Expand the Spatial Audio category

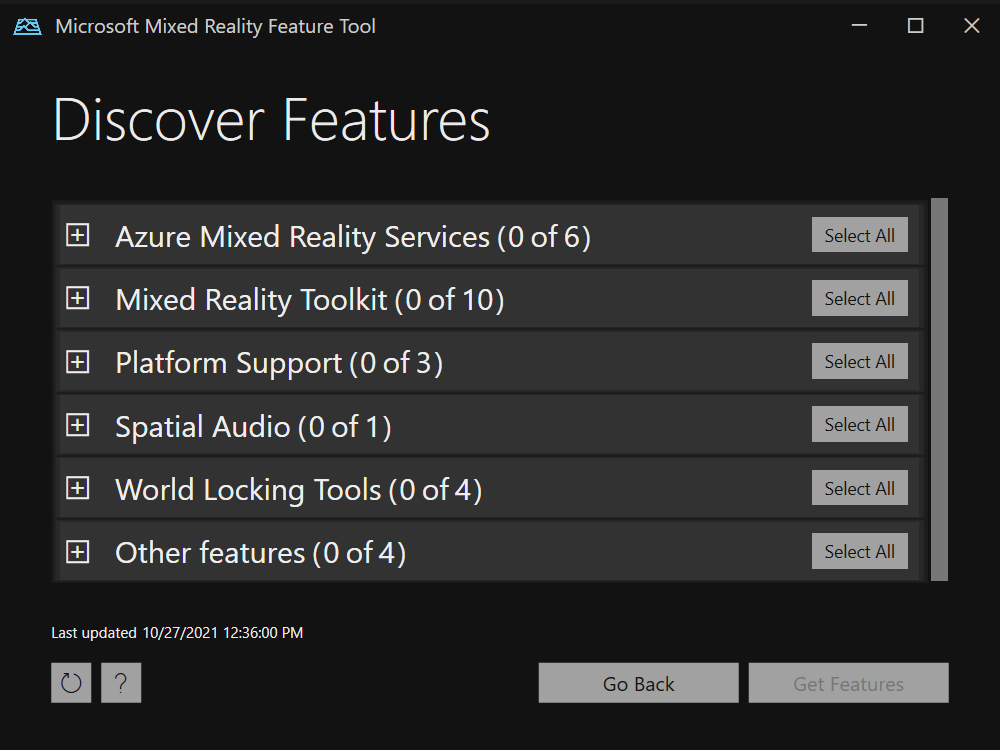[78, 426]
